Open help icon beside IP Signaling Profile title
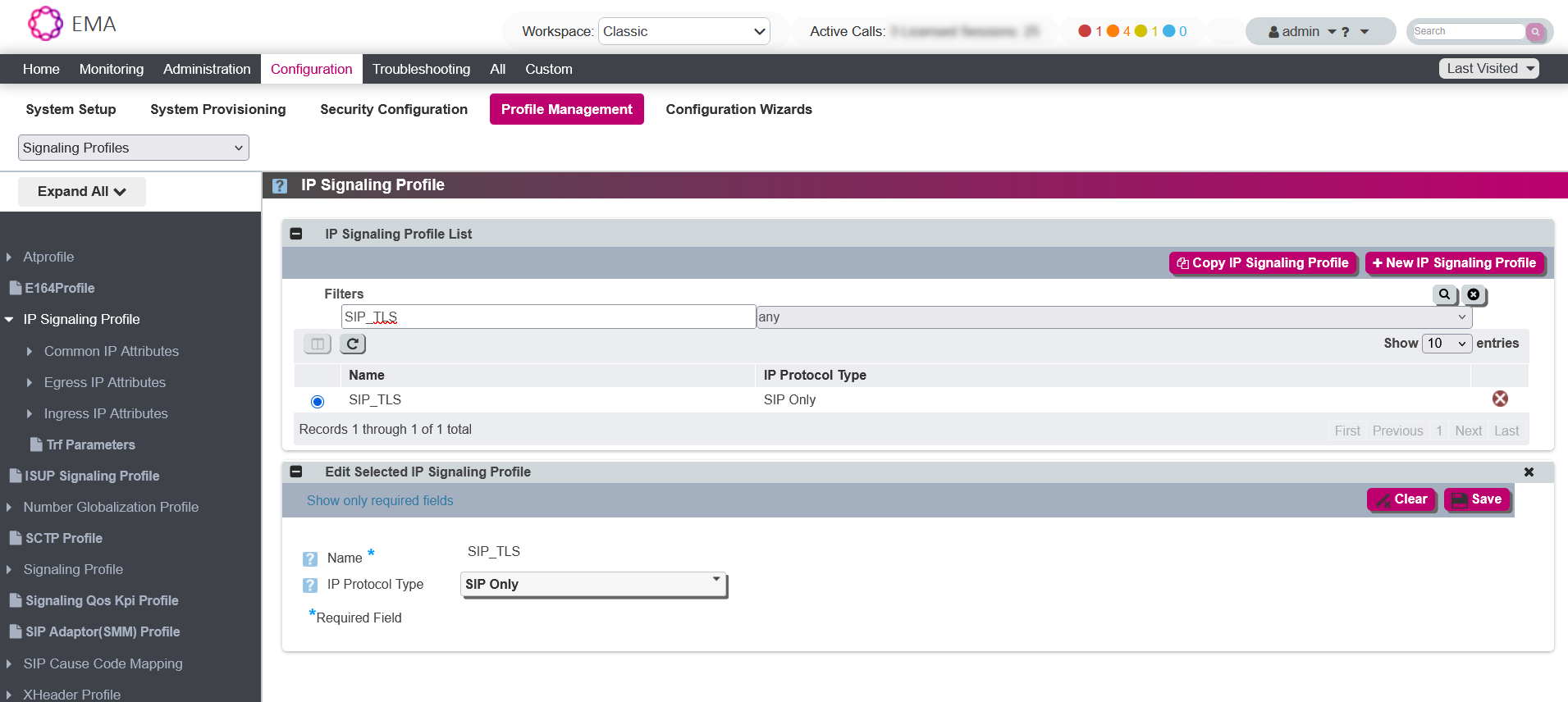1568x702 pixels. coord(280,186)
